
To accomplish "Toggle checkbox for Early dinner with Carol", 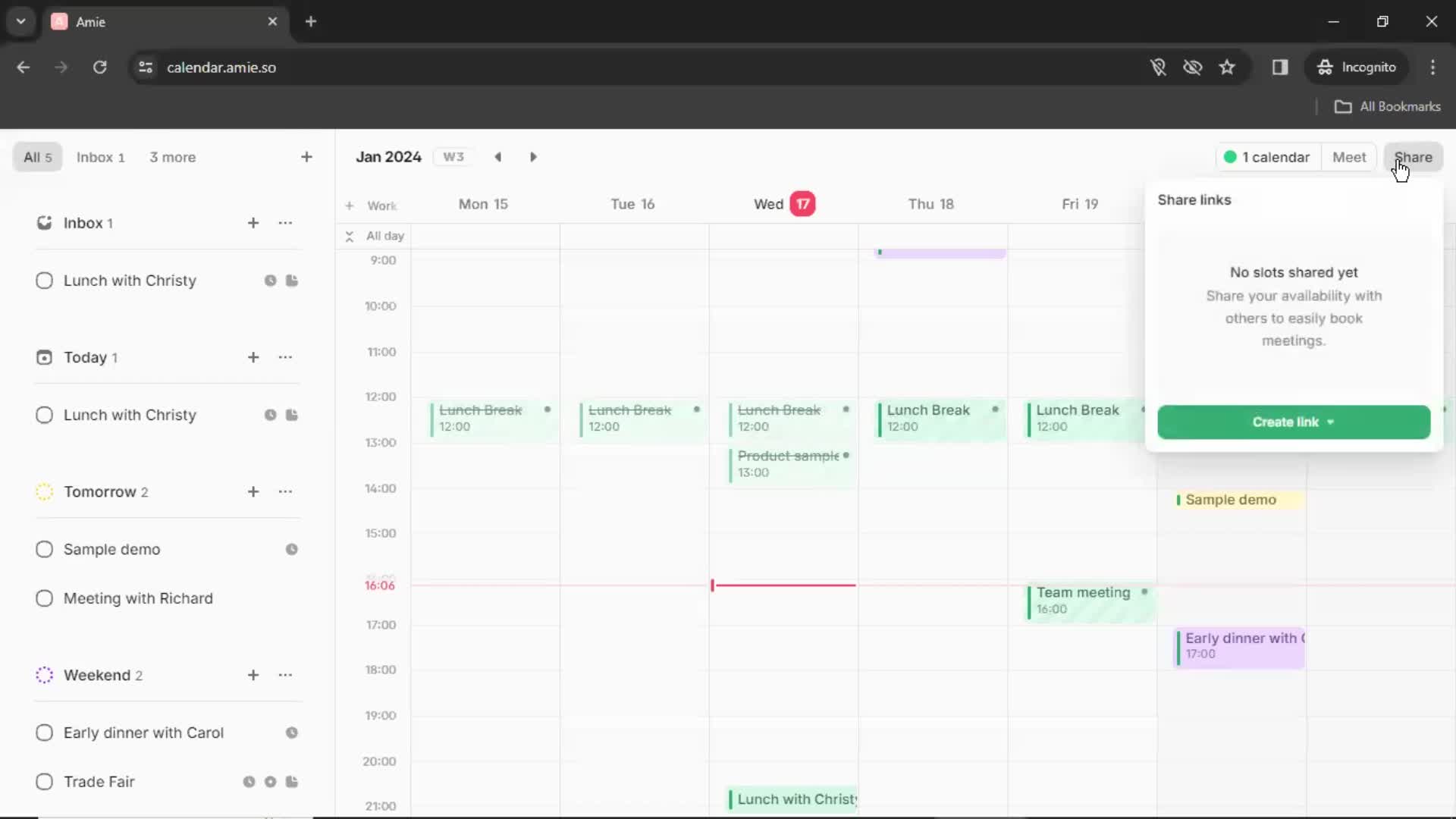I will pos(44,732).
